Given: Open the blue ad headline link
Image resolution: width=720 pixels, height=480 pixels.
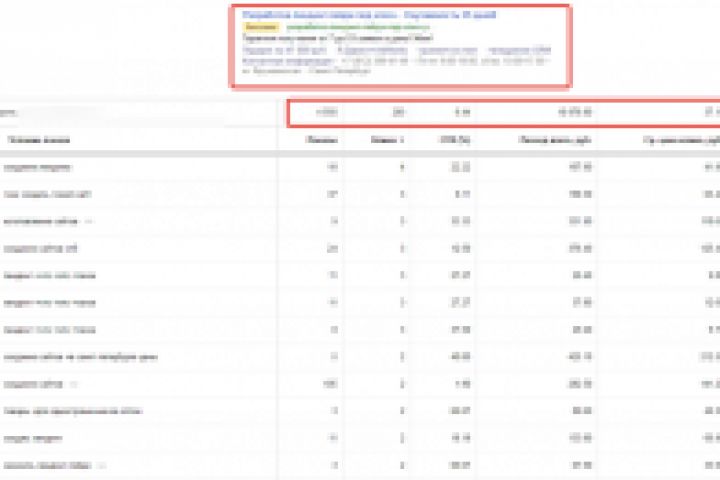Looking at the screenshot, I should [x=369, y=15].
